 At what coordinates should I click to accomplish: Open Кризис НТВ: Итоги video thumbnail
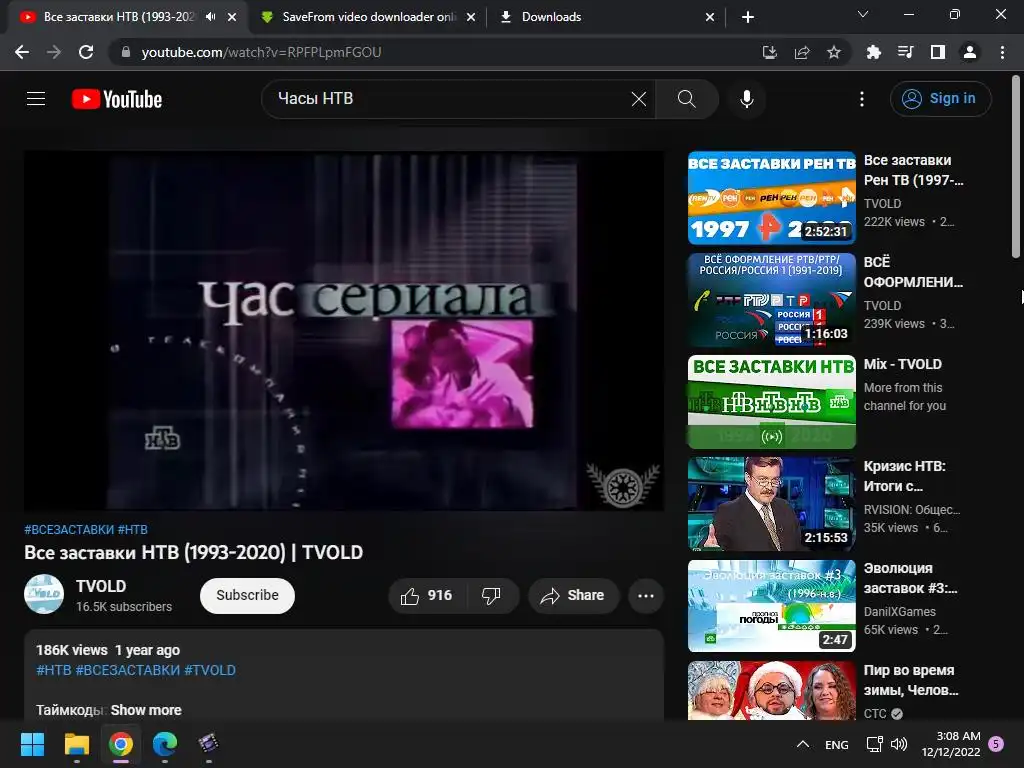772,504
